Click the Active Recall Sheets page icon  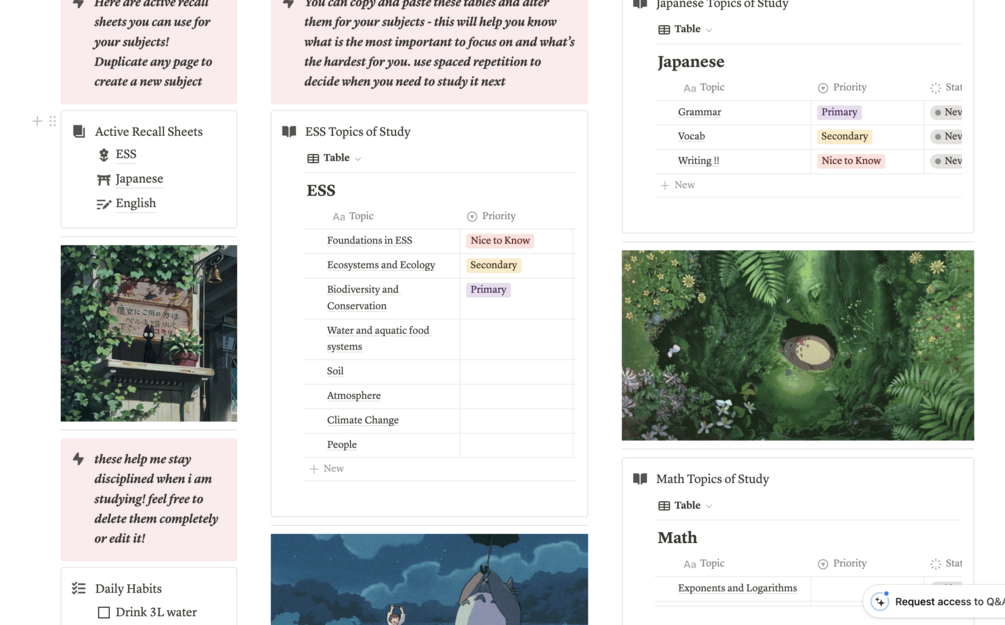tap(79, 131)
